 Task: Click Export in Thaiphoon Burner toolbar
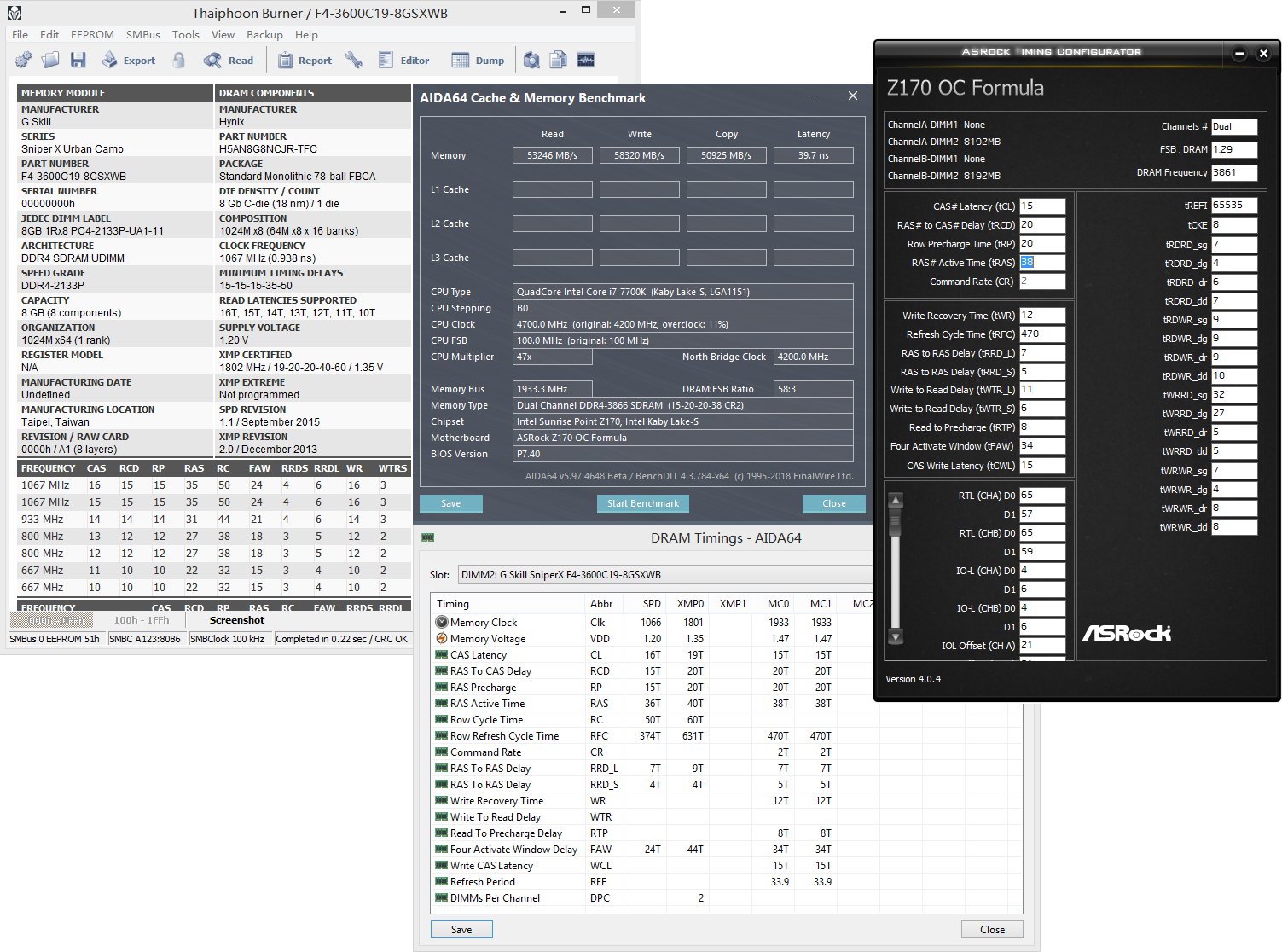(129, 61)
